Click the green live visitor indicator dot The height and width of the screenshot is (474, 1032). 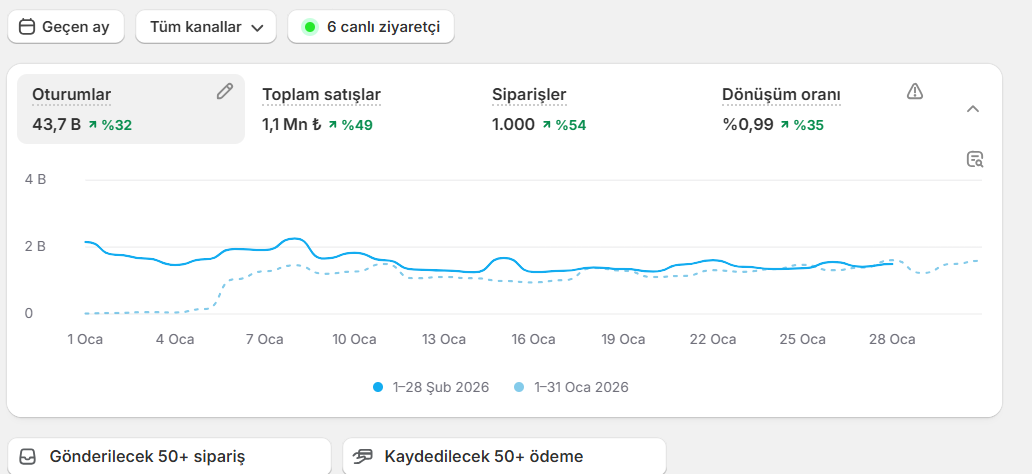(x=309, y=27)
